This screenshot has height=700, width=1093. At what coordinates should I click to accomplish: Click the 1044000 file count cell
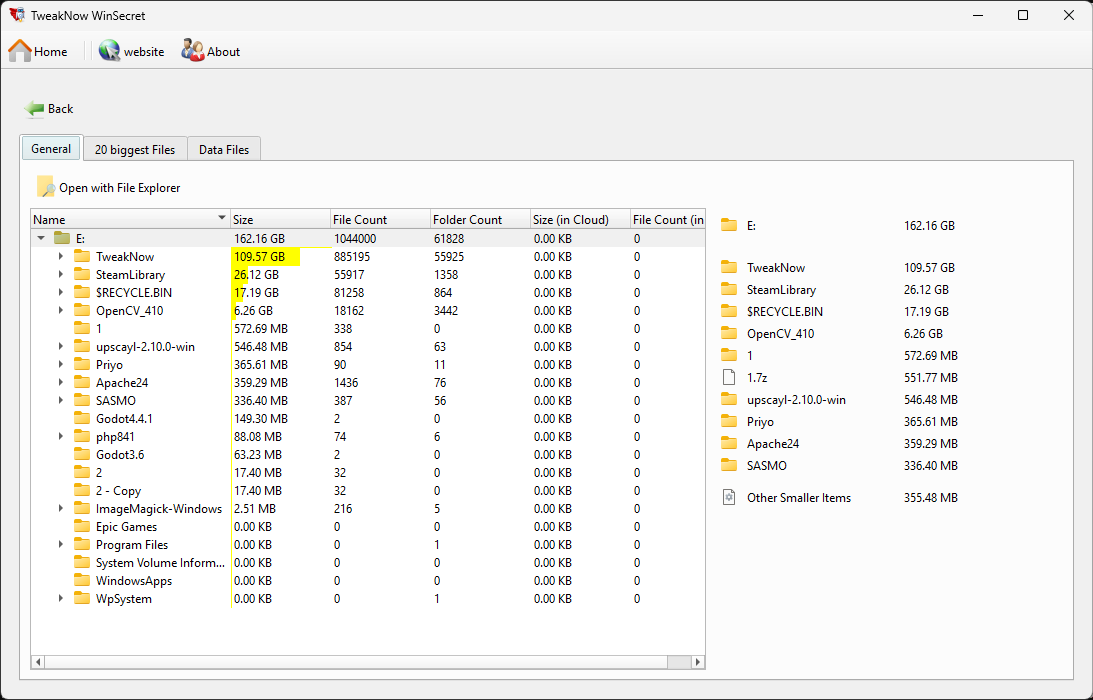coord(356,238)
